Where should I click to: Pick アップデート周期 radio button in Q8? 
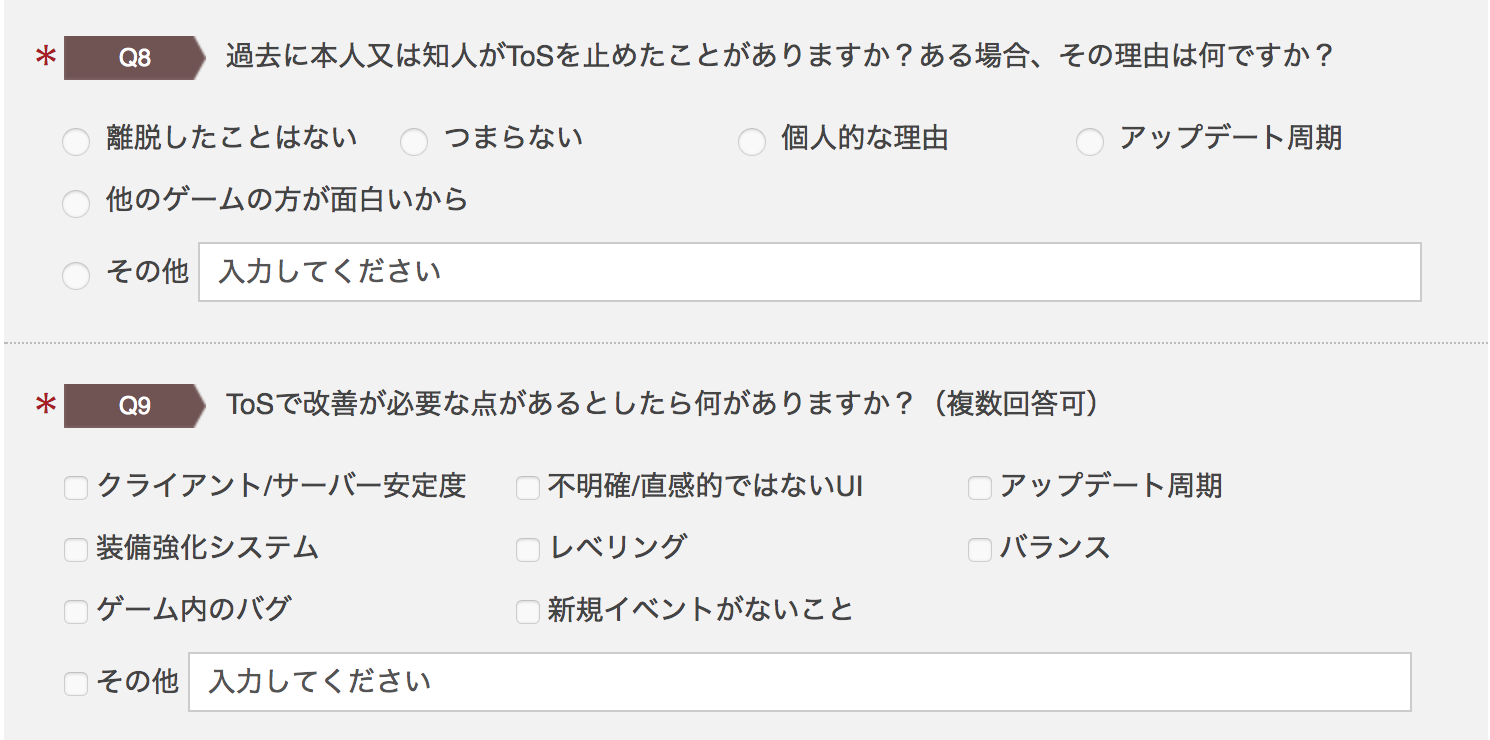pos(1090,142)
